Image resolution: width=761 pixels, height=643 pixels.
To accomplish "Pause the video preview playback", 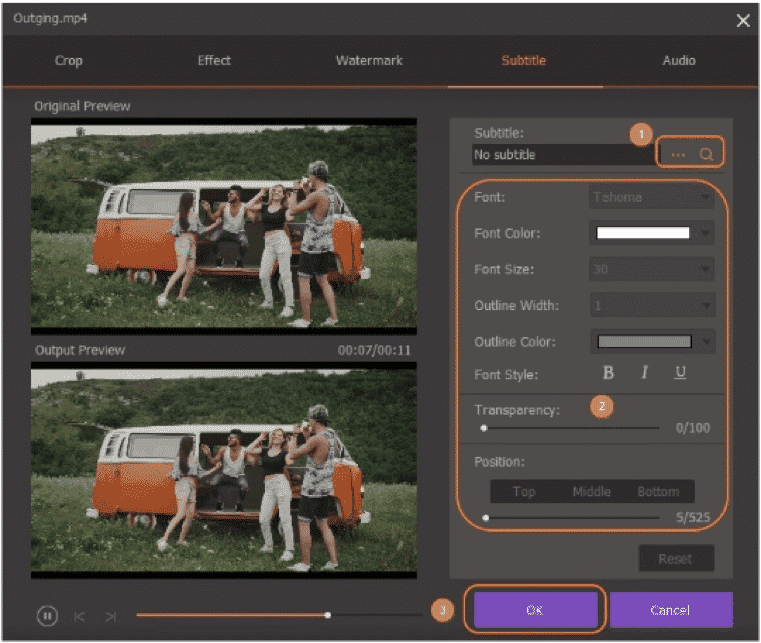I will (47, 616).
